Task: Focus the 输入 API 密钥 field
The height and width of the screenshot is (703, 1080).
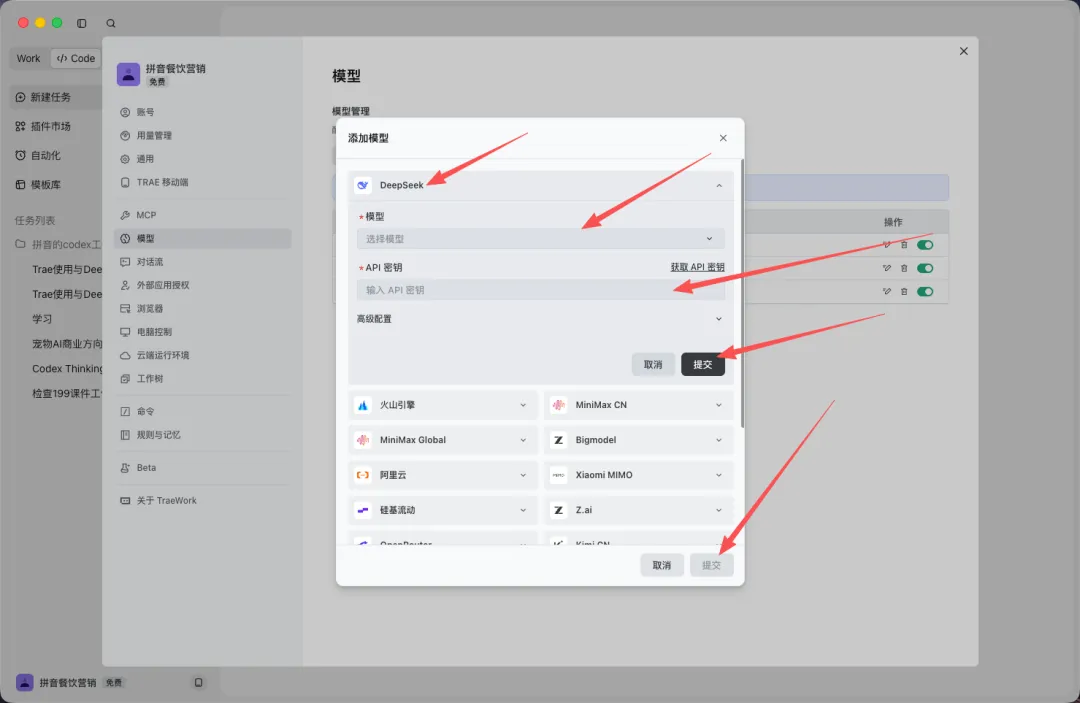Action: tap(541, 290)
